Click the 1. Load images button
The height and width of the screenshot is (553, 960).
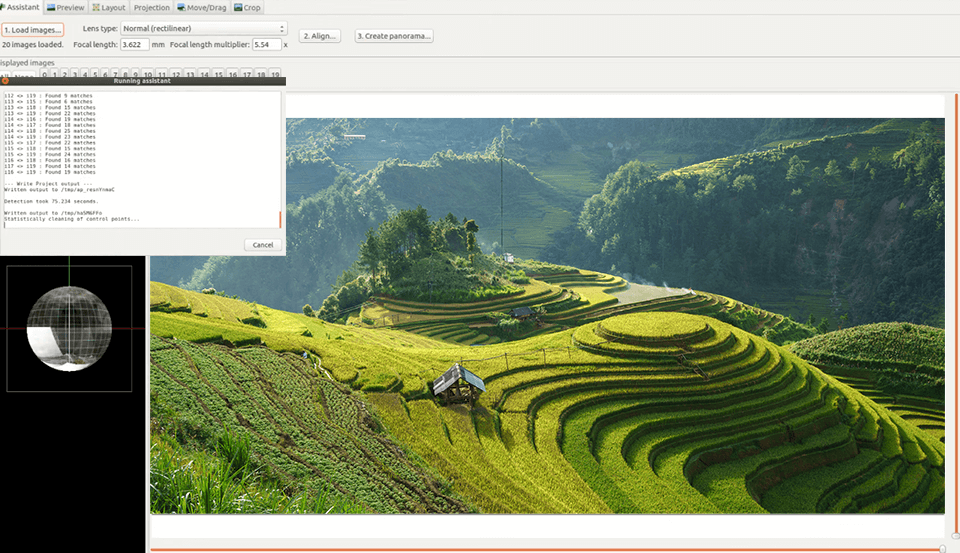coord(33,30)
